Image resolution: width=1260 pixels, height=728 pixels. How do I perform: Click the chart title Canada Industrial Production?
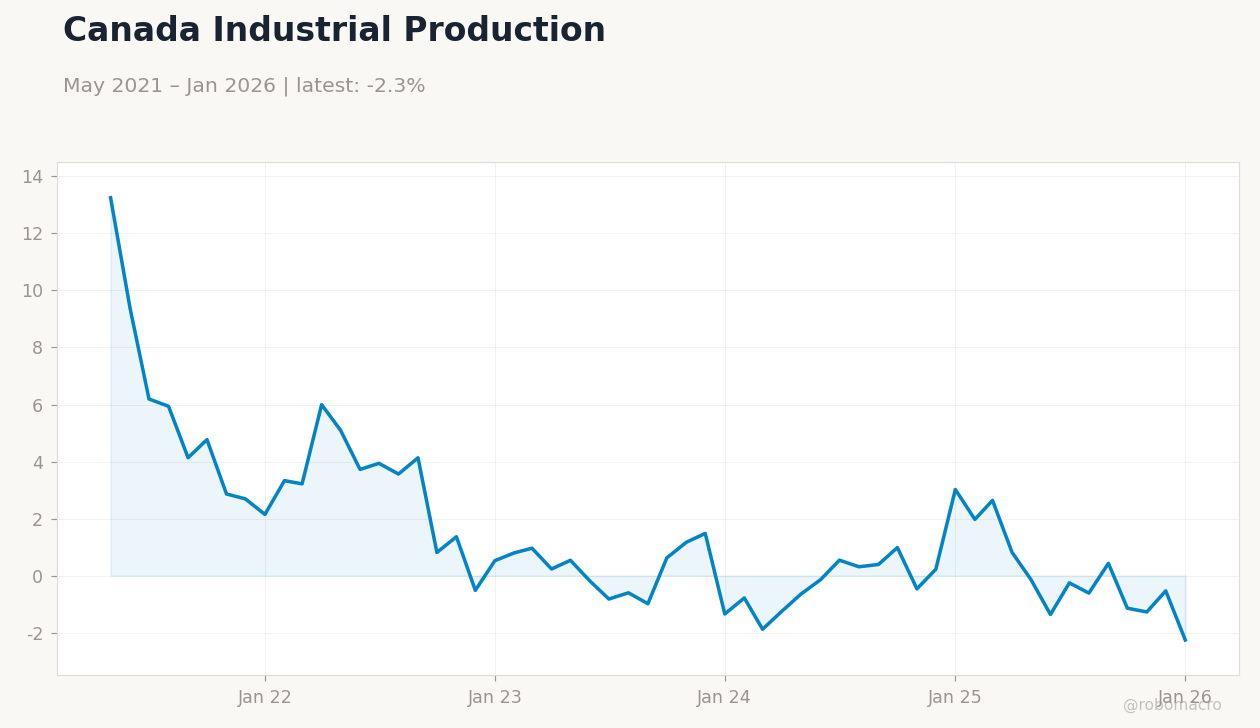334,31
